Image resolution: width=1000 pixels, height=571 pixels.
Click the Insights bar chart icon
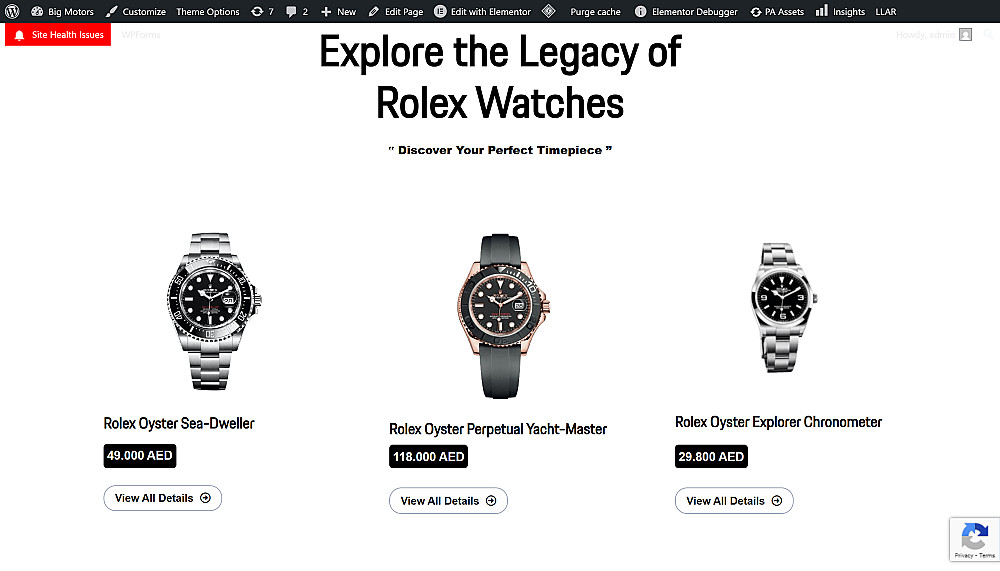tap(821, 12)
